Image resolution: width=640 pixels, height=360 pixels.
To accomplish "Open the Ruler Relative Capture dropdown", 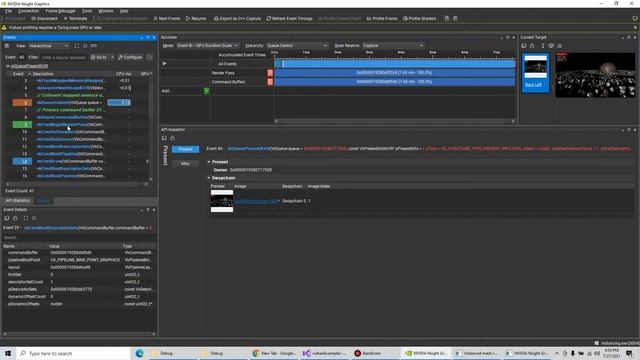I will tap(393, 46).
